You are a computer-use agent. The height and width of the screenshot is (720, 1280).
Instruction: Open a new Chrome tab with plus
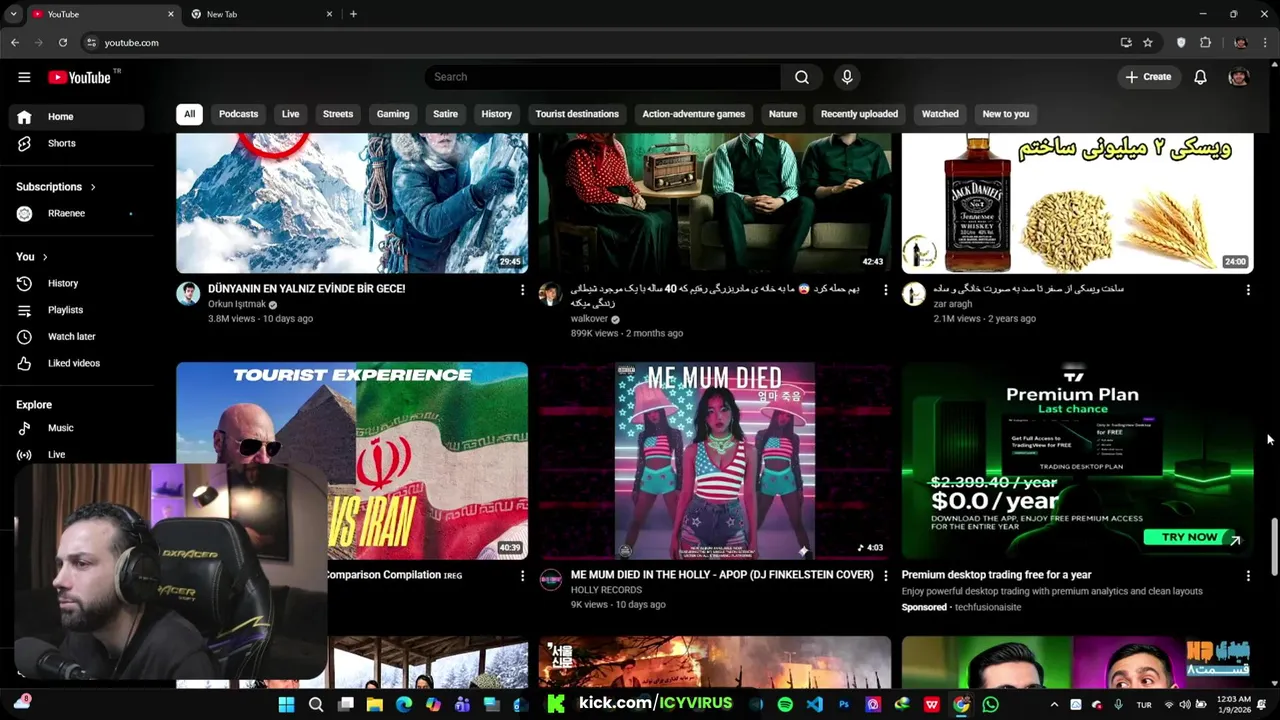click(353, 14)
